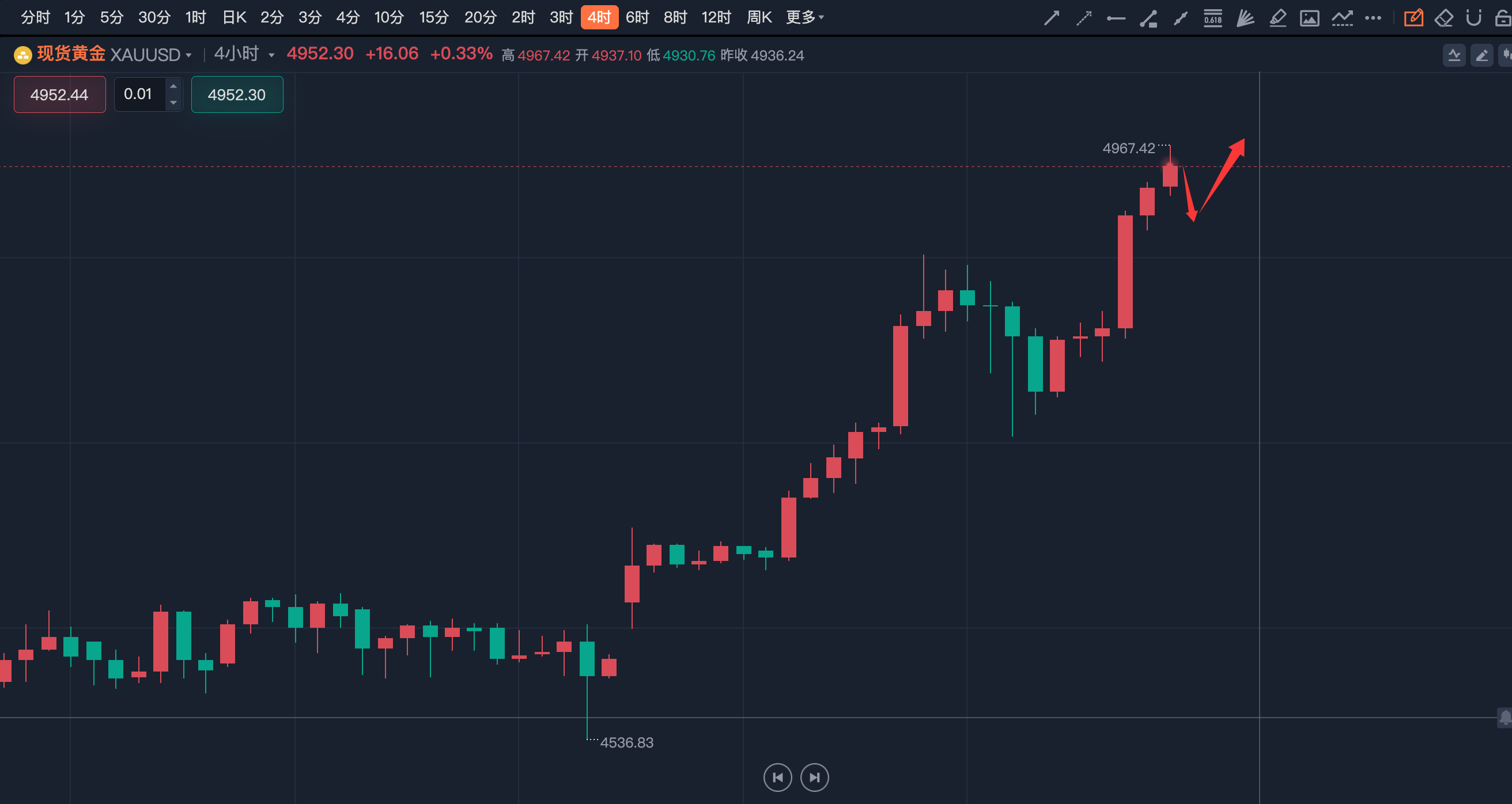Switch to the 1时 timeframe tab
1512x804 pixels.
tap(195, 18)
